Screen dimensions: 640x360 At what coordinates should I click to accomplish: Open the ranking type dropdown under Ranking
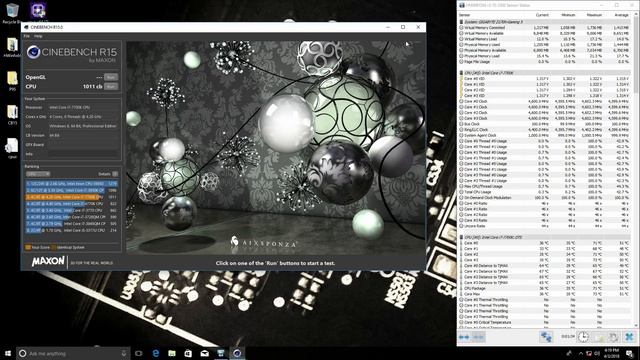[38, 174]
